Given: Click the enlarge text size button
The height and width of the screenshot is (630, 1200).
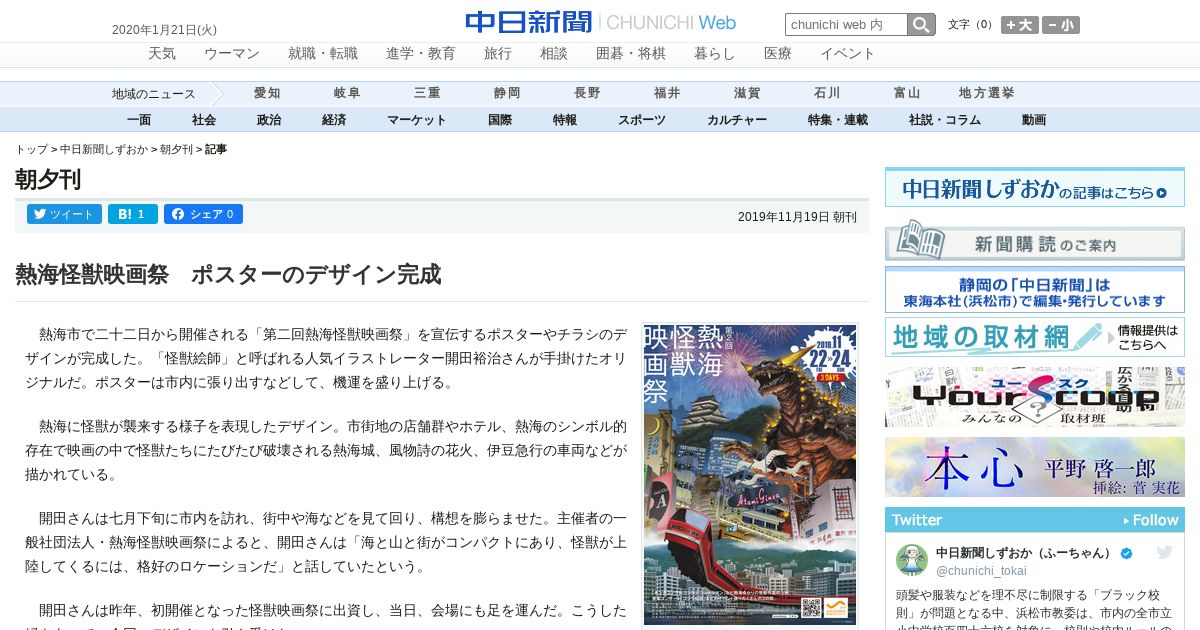Looking at the screenshot, I should tap(1020, 25).
